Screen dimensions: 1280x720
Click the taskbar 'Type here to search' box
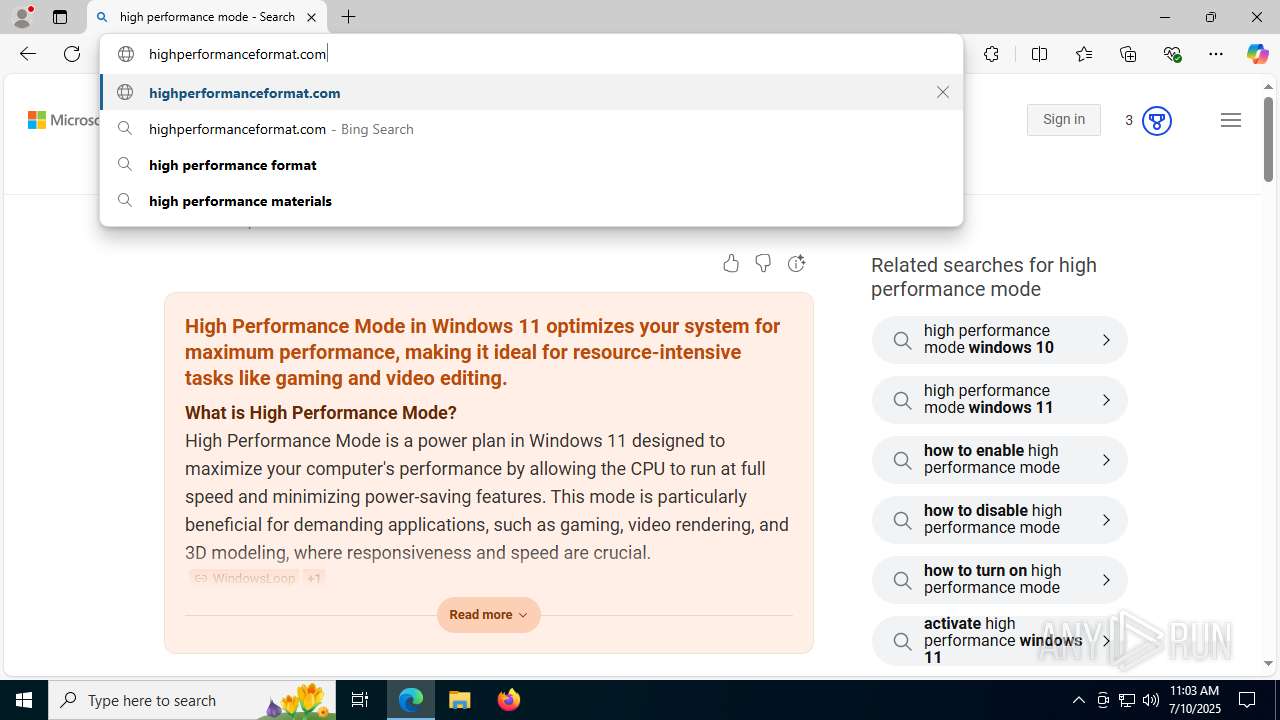click(x=192, y=700)
